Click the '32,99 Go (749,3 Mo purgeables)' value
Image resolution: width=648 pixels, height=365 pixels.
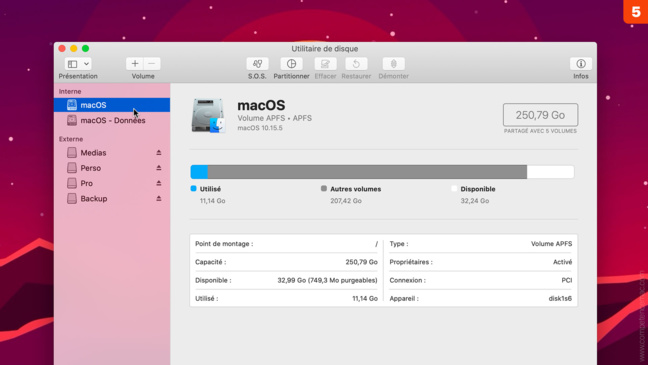327,280
